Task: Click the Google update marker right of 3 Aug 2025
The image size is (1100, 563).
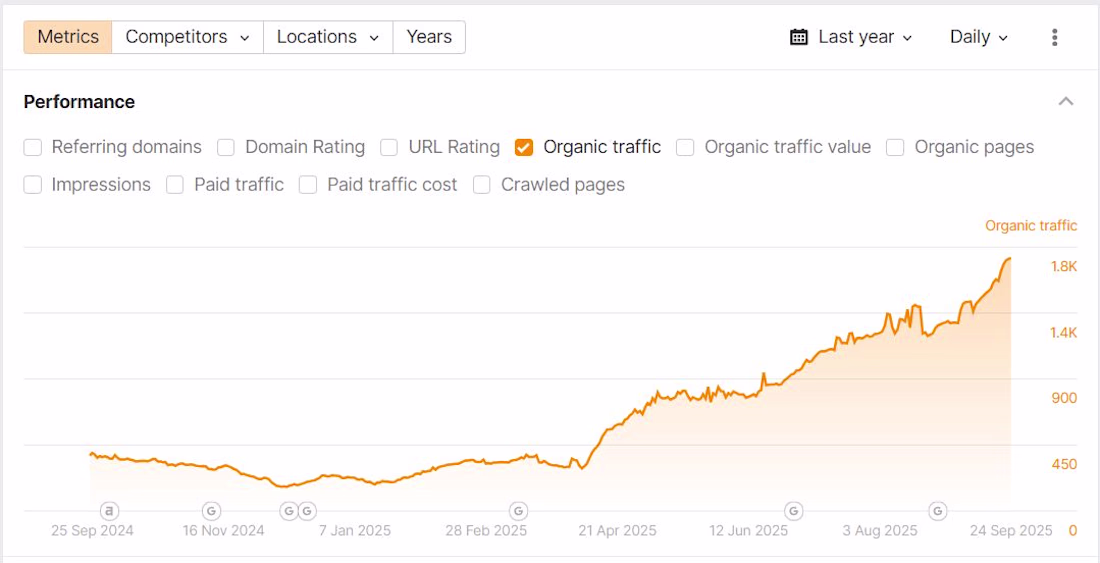Action: coord(938,511)
